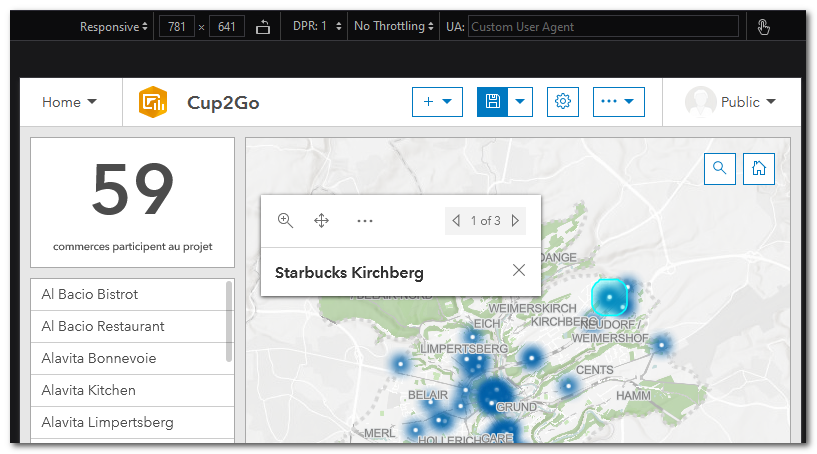
Task: Open the Responsive device dropdown
Action: click(x=114, y=27)
